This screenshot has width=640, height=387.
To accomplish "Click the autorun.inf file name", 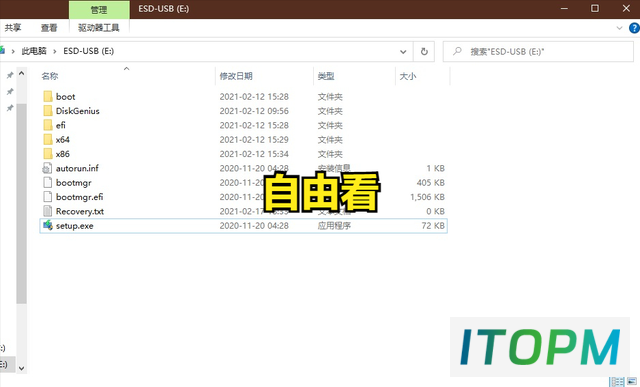I will click(x=77, y=168).
